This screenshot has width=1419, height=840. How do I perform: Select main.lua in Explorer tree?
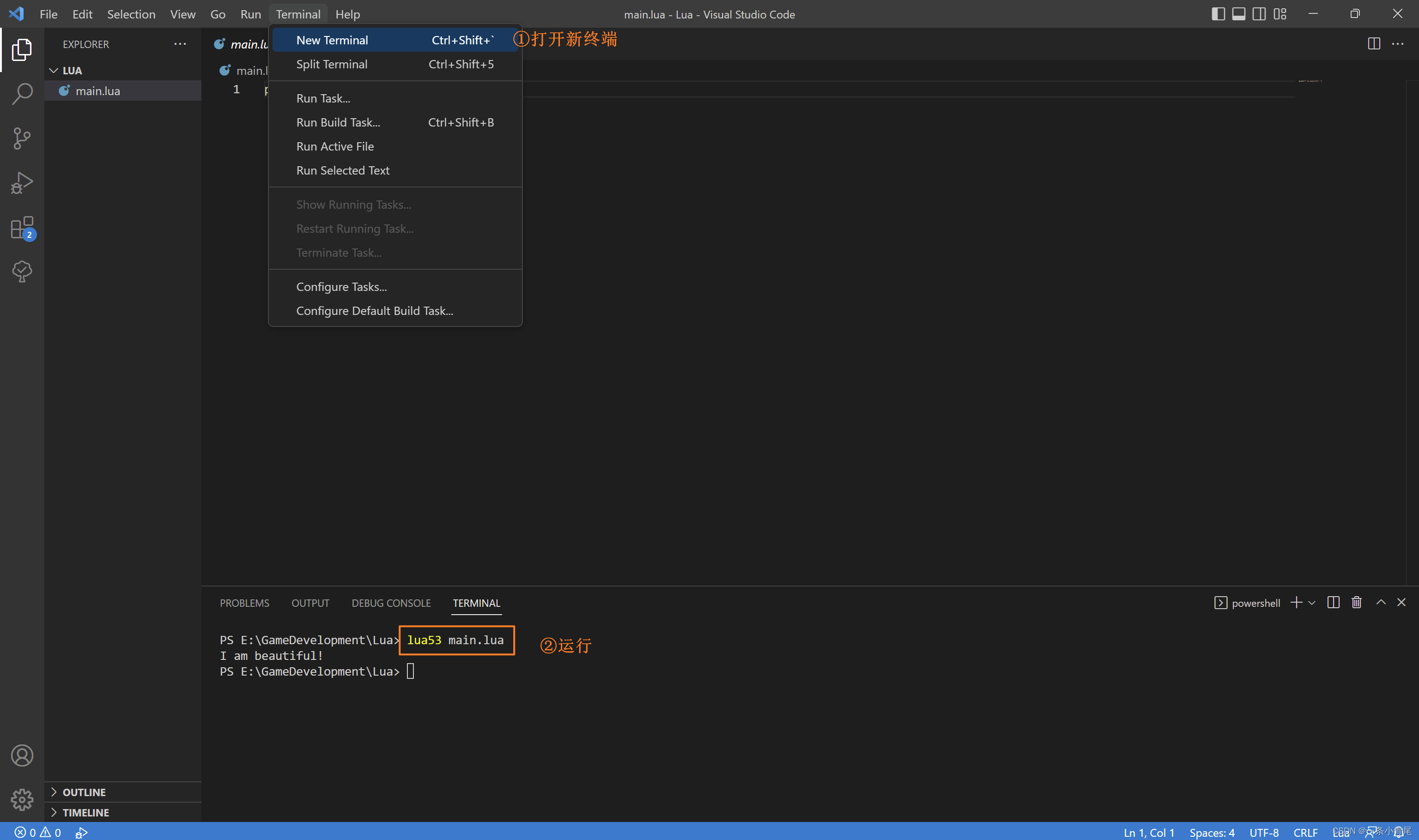coord(97,91)
